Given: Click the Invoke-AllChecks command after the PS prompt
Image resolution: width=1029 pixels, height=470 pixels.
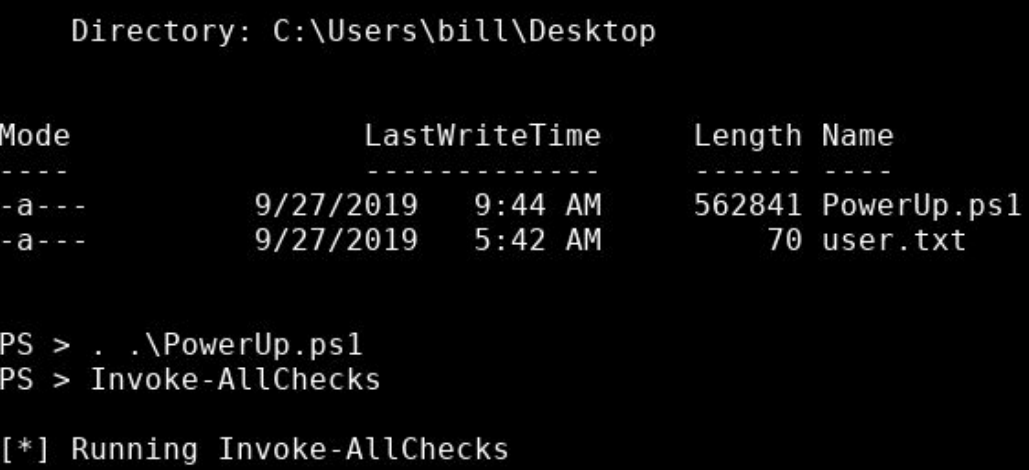Looking at the screenshot, I should (235, 380).
